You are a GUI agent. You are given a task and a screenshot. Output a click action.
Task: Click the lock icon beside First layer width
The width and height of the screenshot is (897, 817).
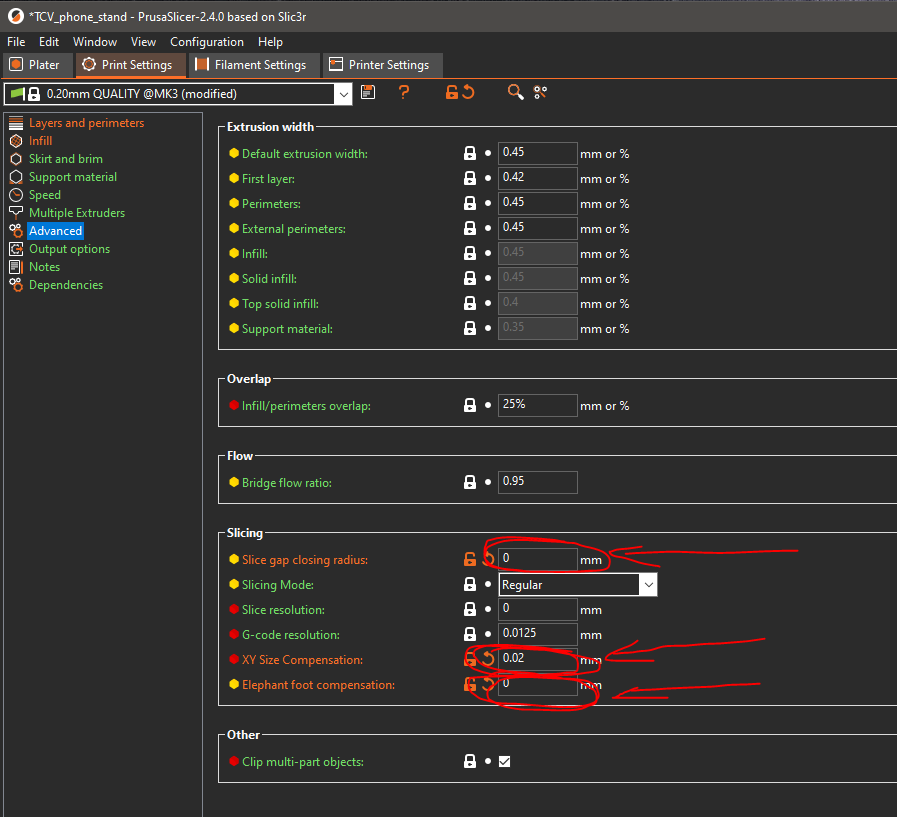click(x=470, y=179)
